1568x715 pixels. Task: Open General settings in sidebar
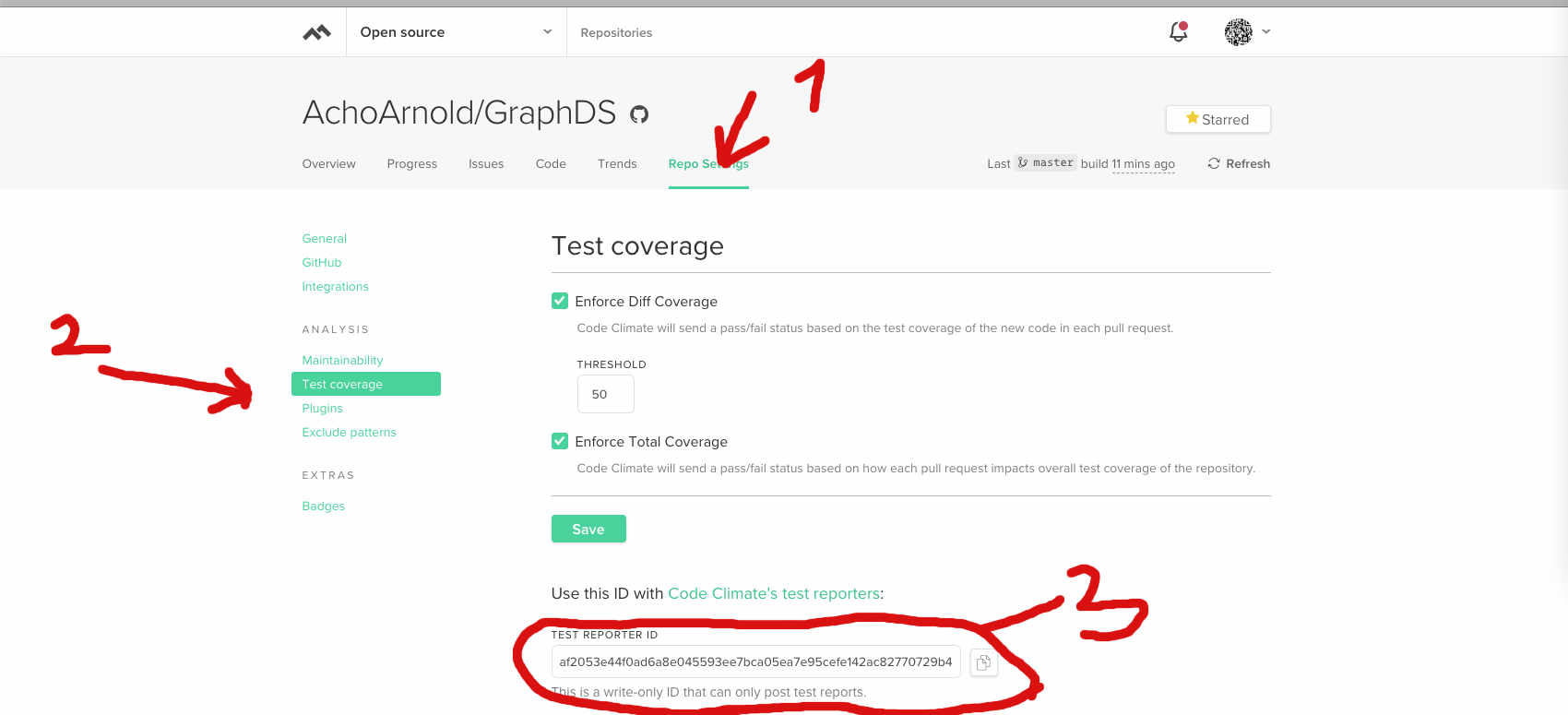pyautogui.click(x=325, y=238)
